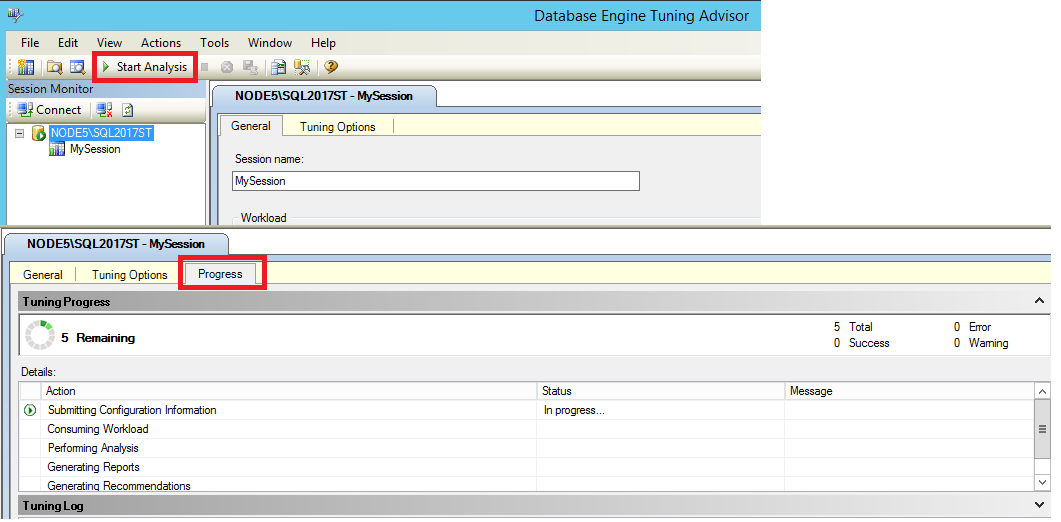The height and width of the screenshot is (522, 1061).
Task: Expand the Tuning Log section
Action: click(x=1039, y=505)
